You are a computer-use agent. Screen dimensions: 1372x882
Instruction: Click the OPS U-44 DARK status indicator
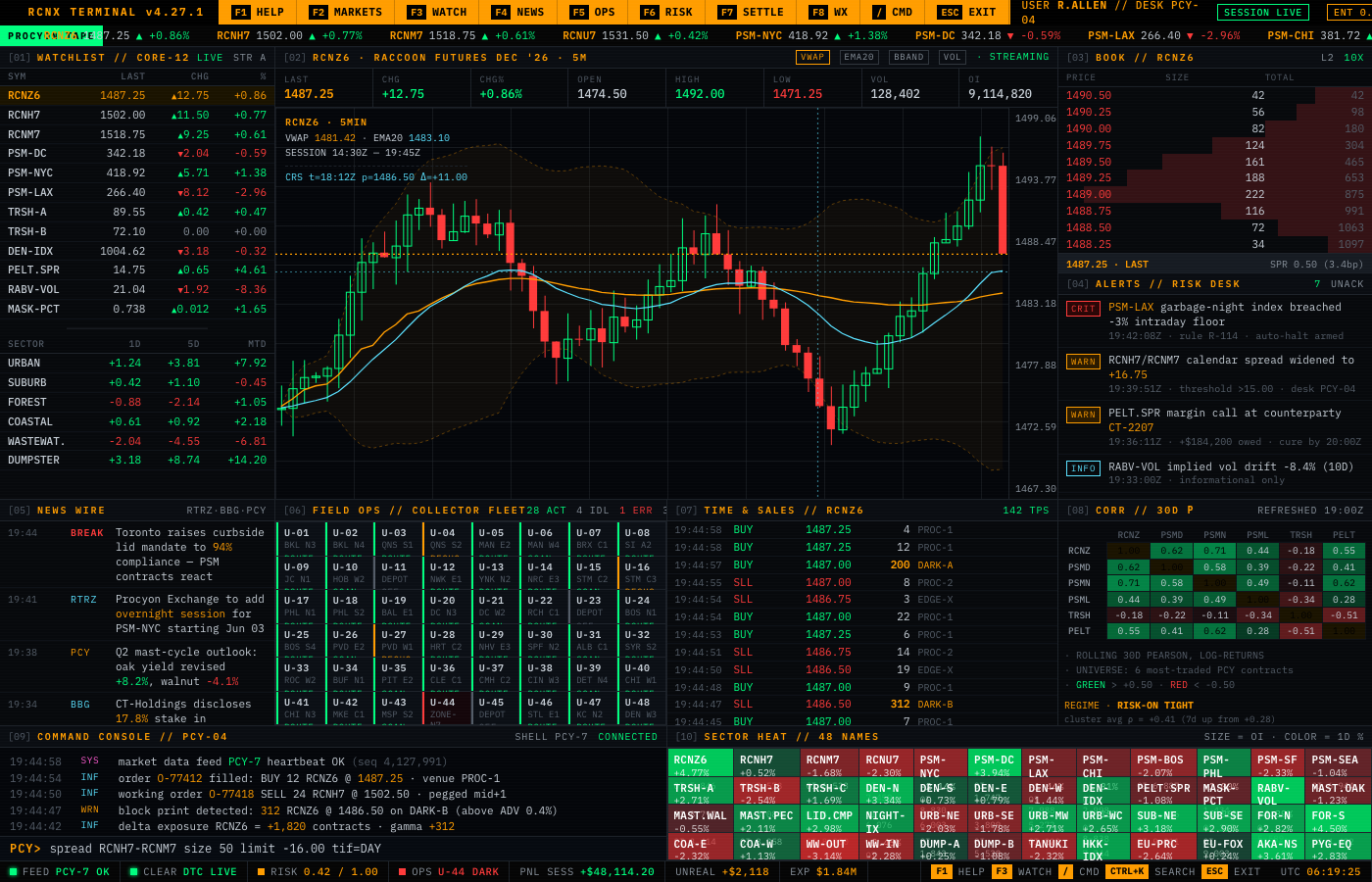tap(449, 871)
